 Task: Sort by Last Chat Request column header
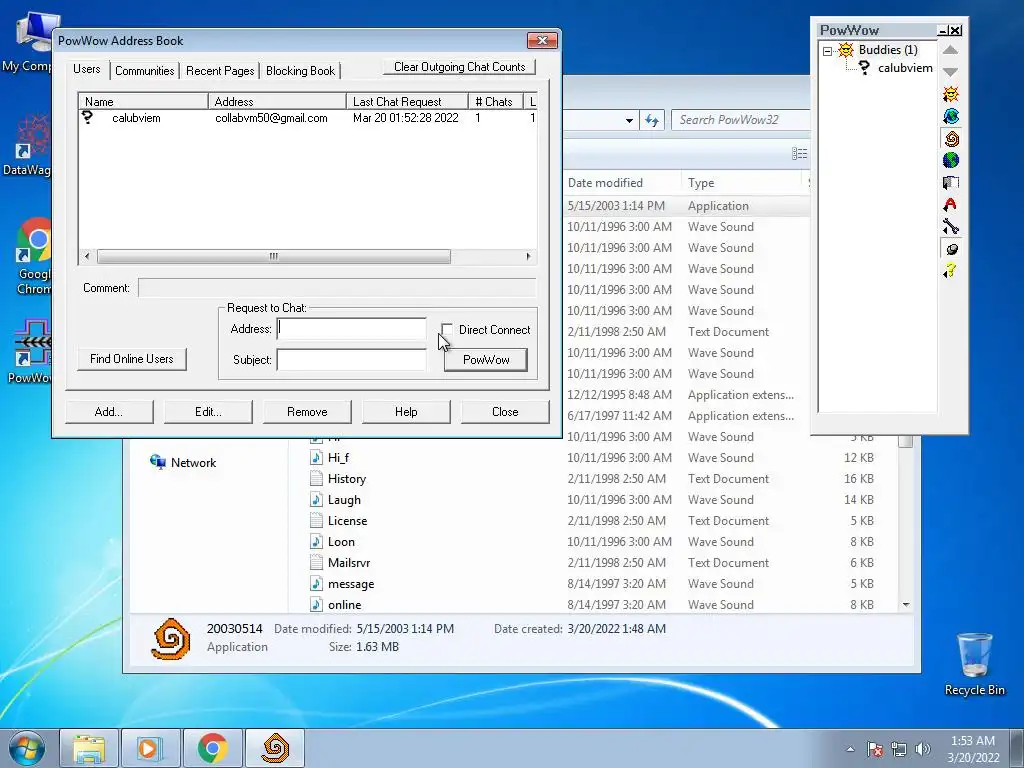coord(407,101)
